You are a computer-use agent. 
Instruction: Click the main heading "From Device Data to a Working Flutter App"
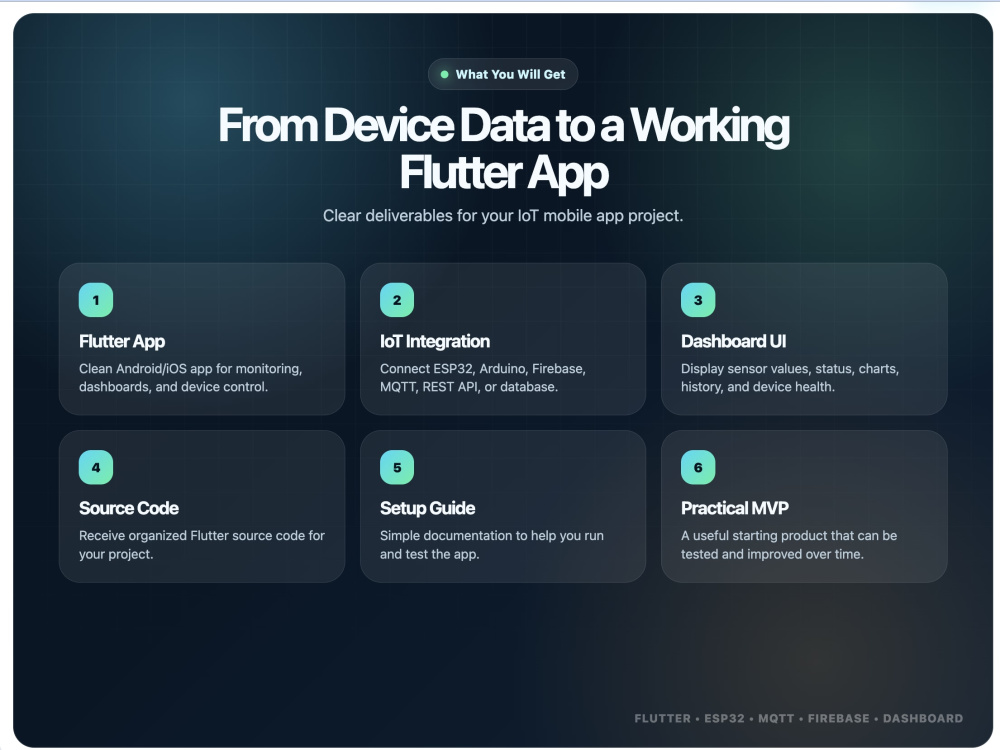[504, 149]
